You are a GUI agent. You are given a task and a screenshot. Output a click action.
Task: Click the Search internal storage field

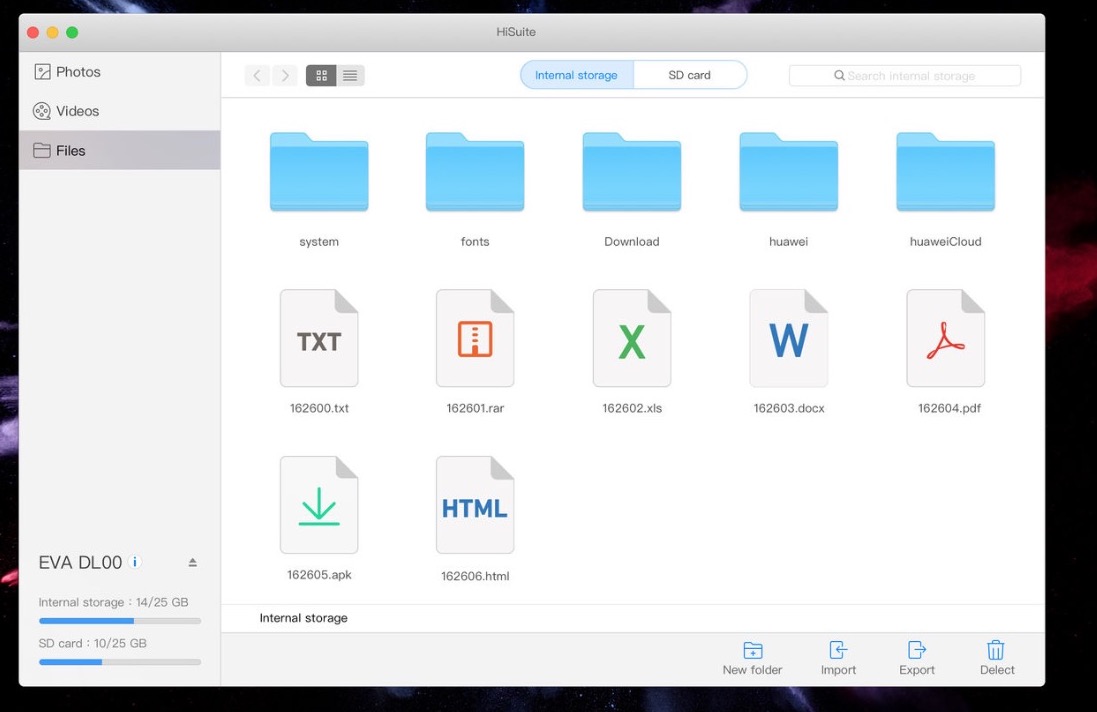point(905,76)
